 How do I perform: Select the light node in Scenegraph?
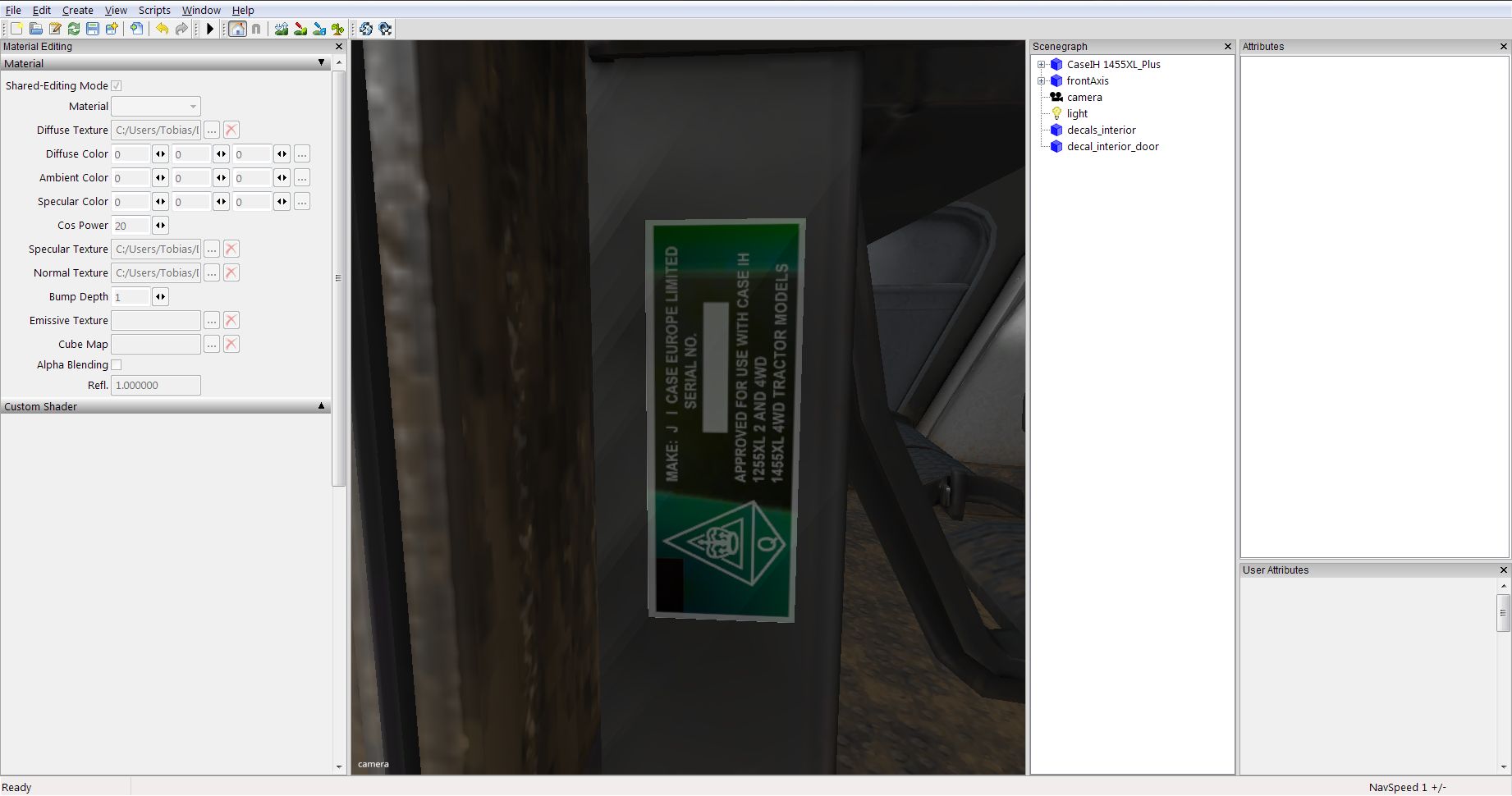click(1077, 113)
